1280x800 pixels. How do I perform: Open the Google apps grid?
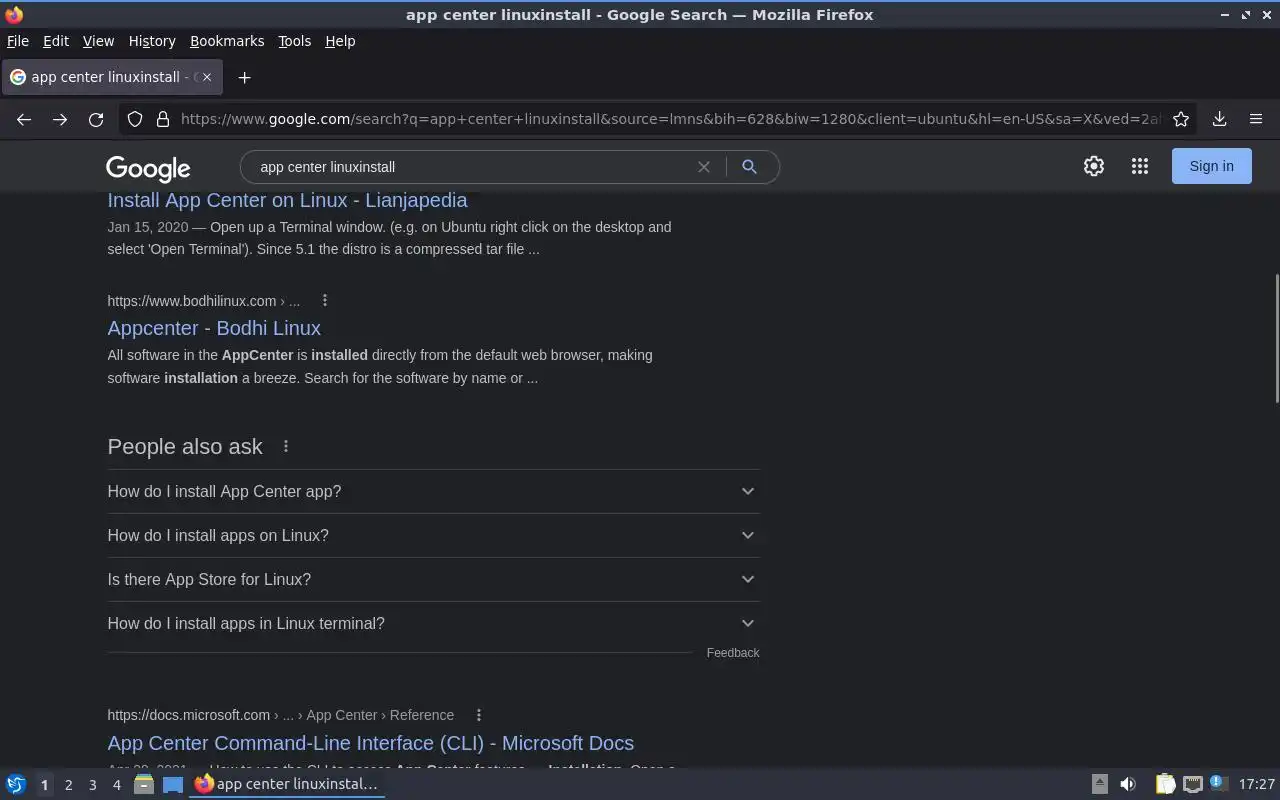1140,166
